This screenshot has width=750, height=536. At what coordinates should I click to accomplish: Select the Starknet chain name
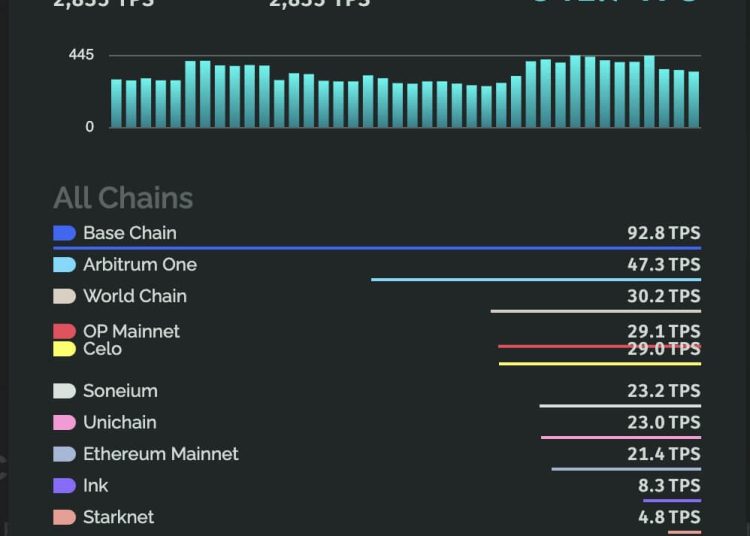(119, 517)
